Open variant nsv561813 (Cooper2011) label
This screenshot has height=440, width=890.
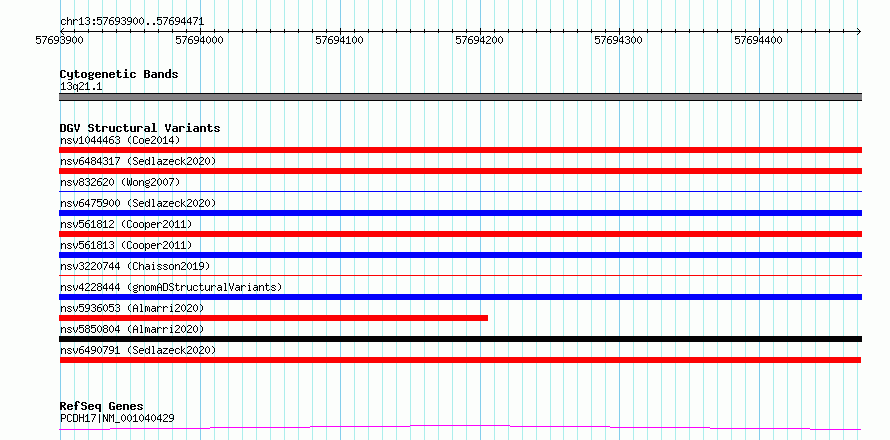pyautogui.click(x=126, y=245)
